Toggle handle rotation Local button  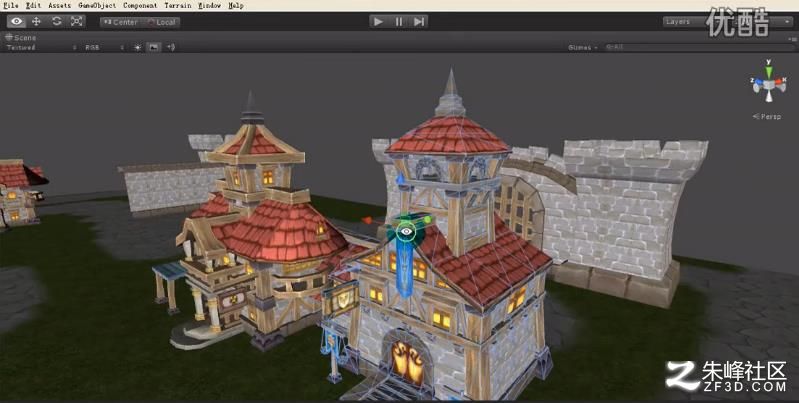click(x=161, y=22)
